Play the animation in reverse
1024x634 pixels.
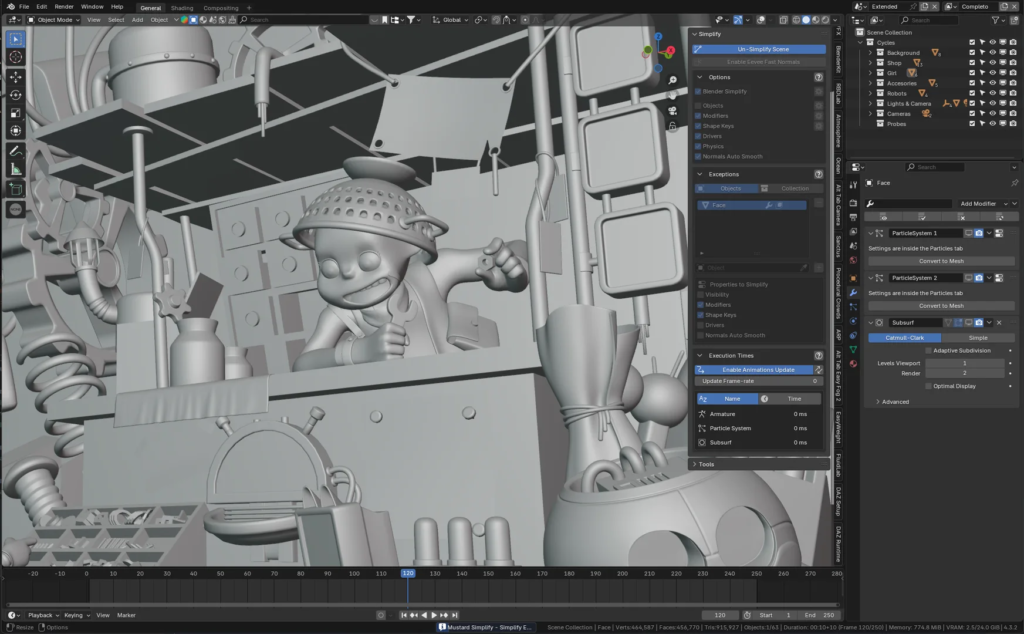point(424,615)
